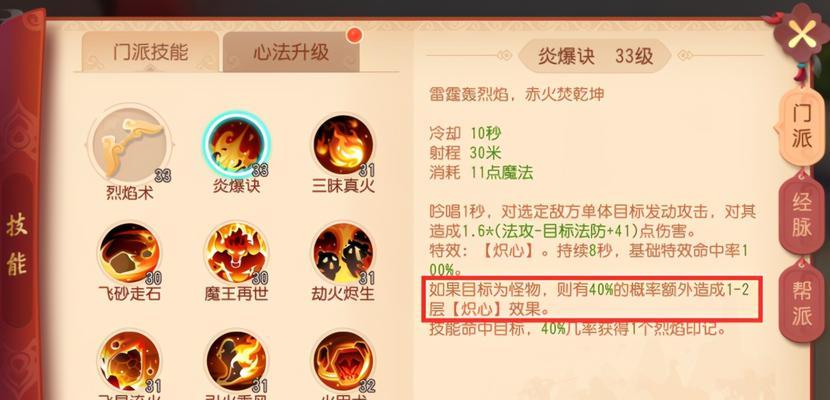The height and width of the screenshot is (400, 830).
Task: Switch to the 帮派 side tab
Action: (801, 303)
